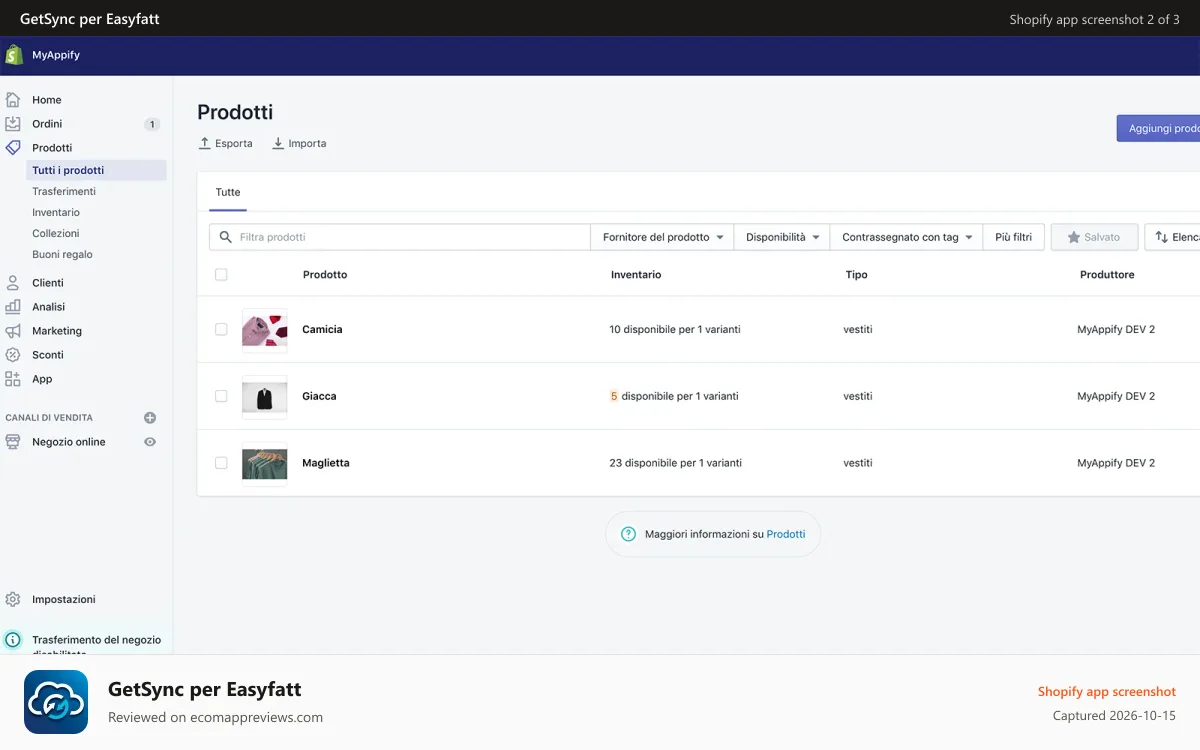Click the magnifier icon in filter field

coord(225,237)
